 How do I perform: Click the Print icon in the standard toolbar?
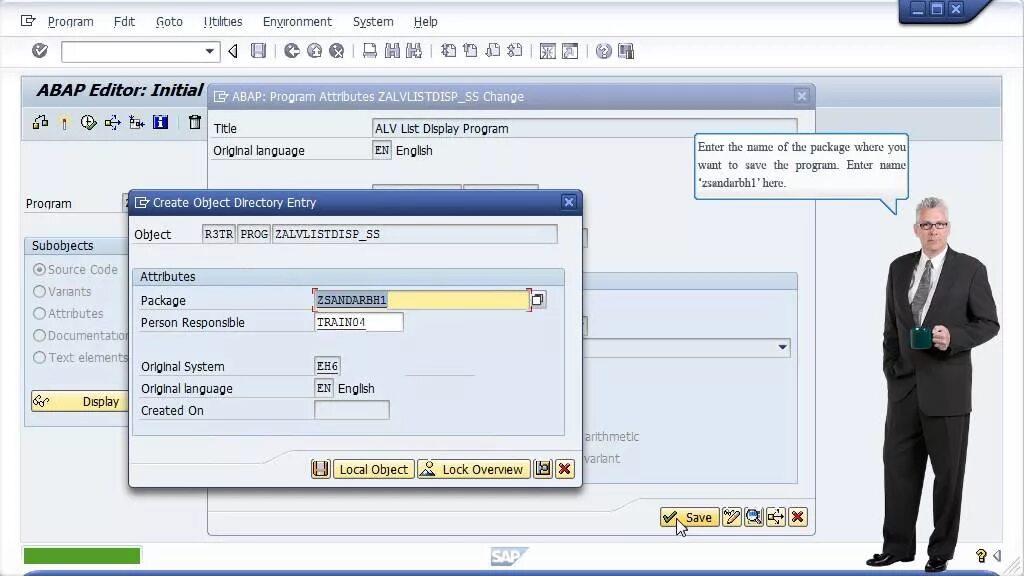pyautogui.click(x=370, y=51)
